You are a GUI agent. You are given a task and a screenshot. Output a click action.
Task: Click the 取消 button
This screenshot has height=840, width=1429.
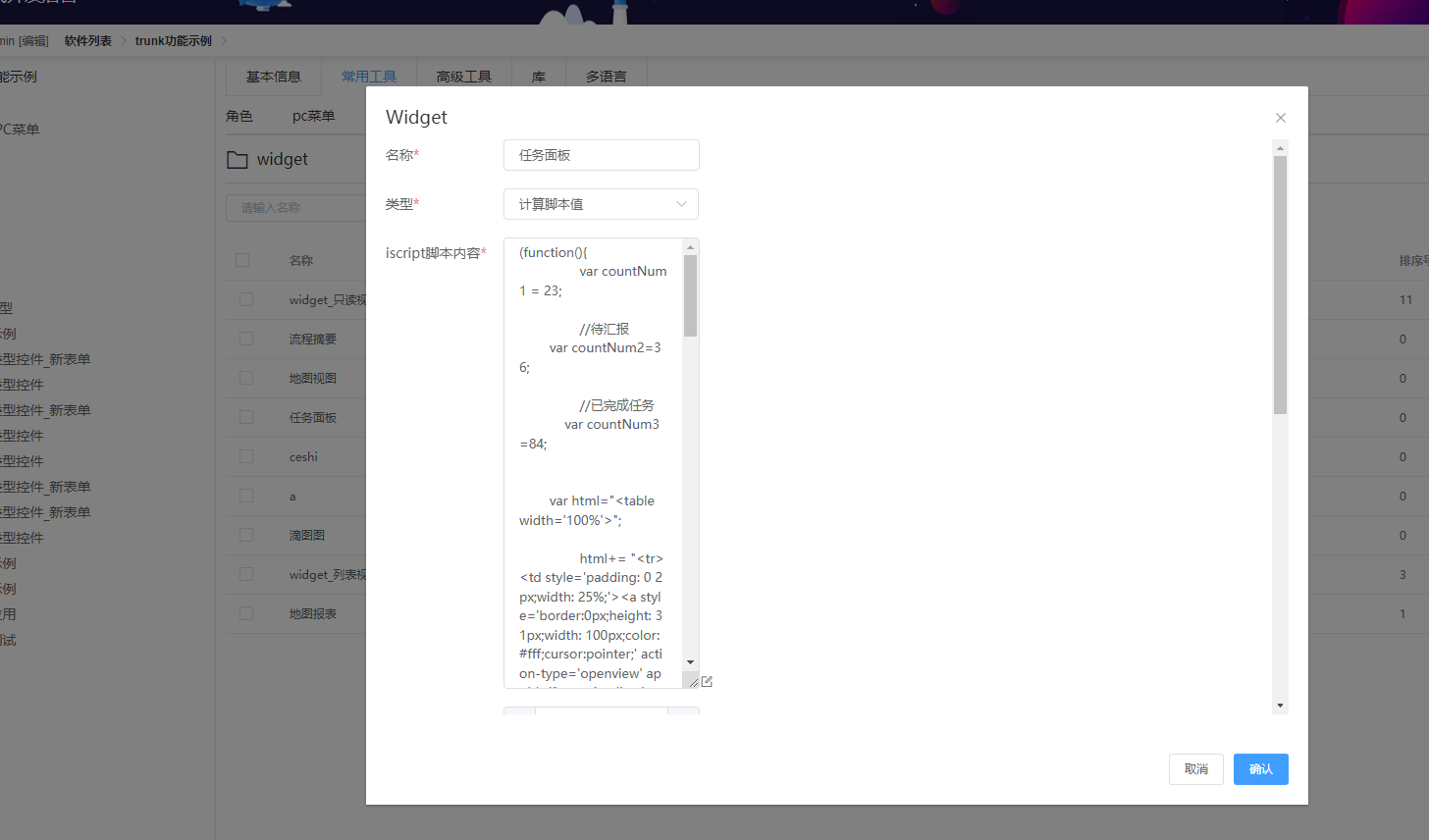click(x=1196, y=769)
